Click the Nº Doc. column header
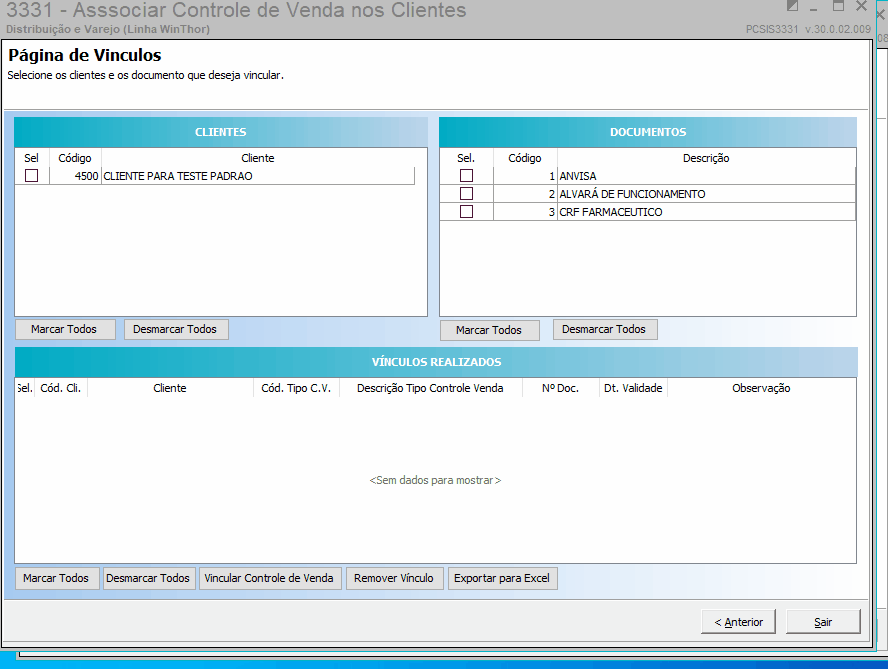 pos(561,388)
